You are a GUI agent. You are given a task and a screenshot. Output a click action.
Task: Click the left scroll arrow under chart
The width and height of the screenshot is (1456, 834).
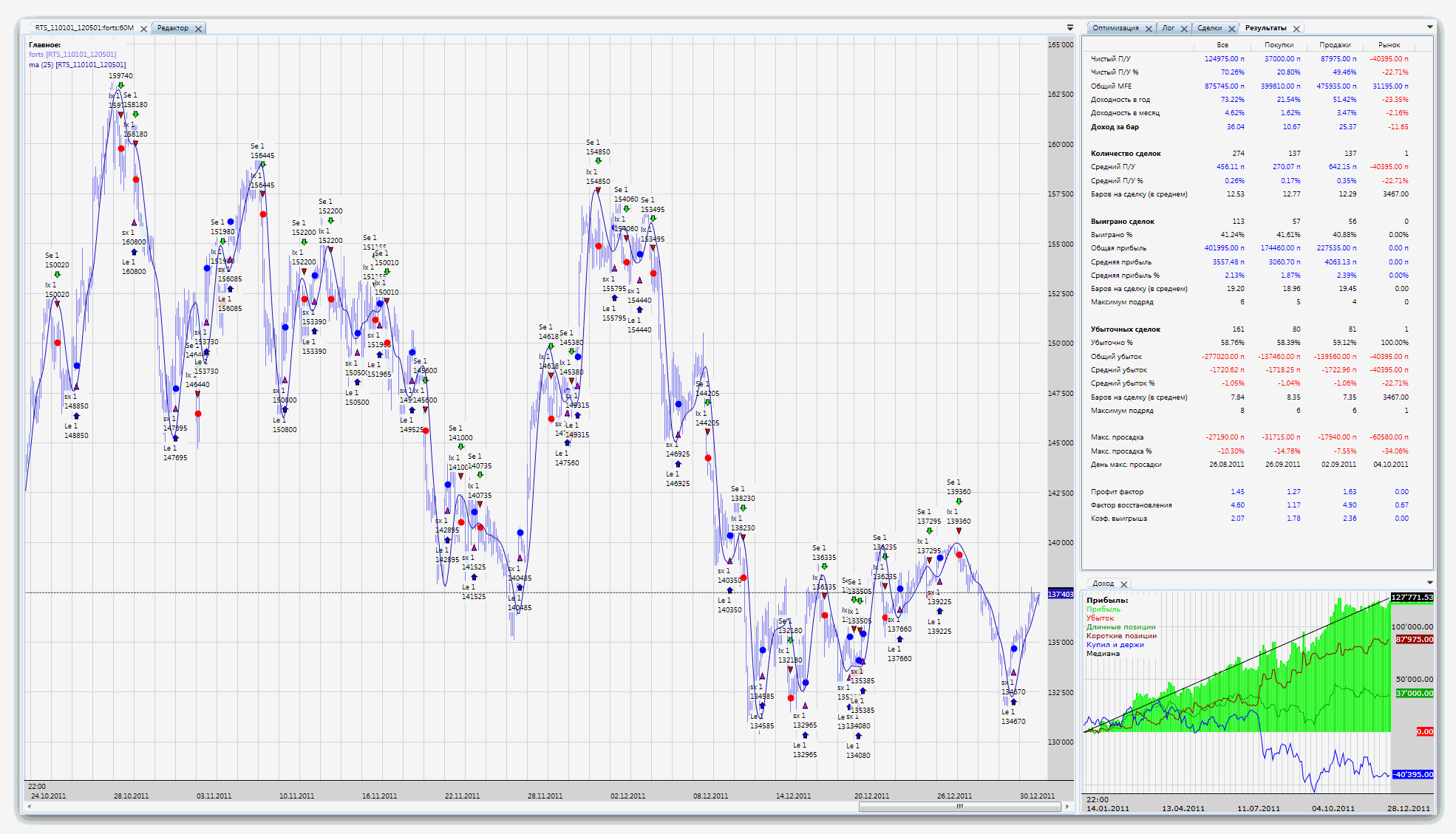[30, 807]
